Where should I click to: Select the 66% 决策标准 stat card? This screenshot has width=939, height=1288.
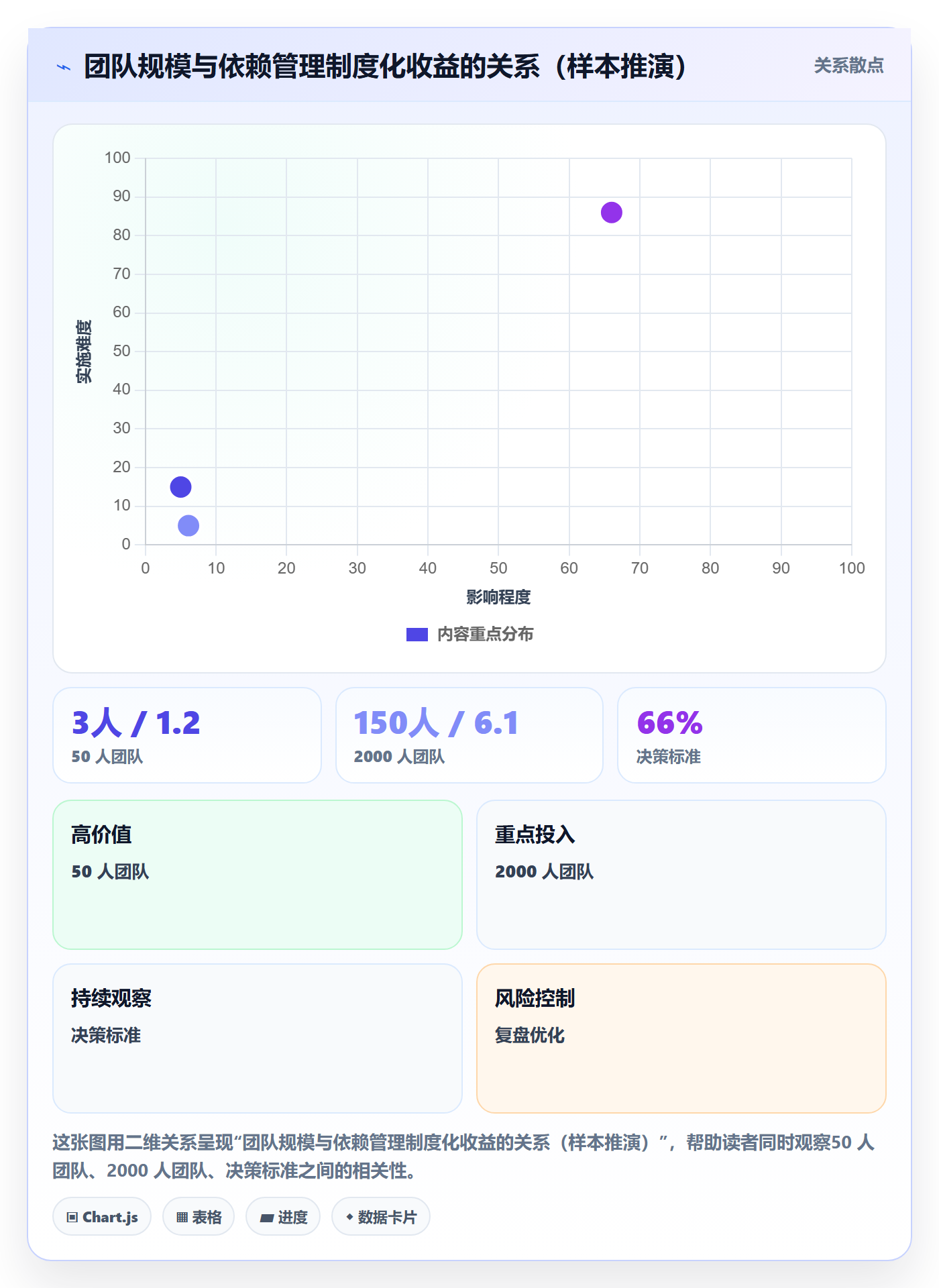pos(752,735)
